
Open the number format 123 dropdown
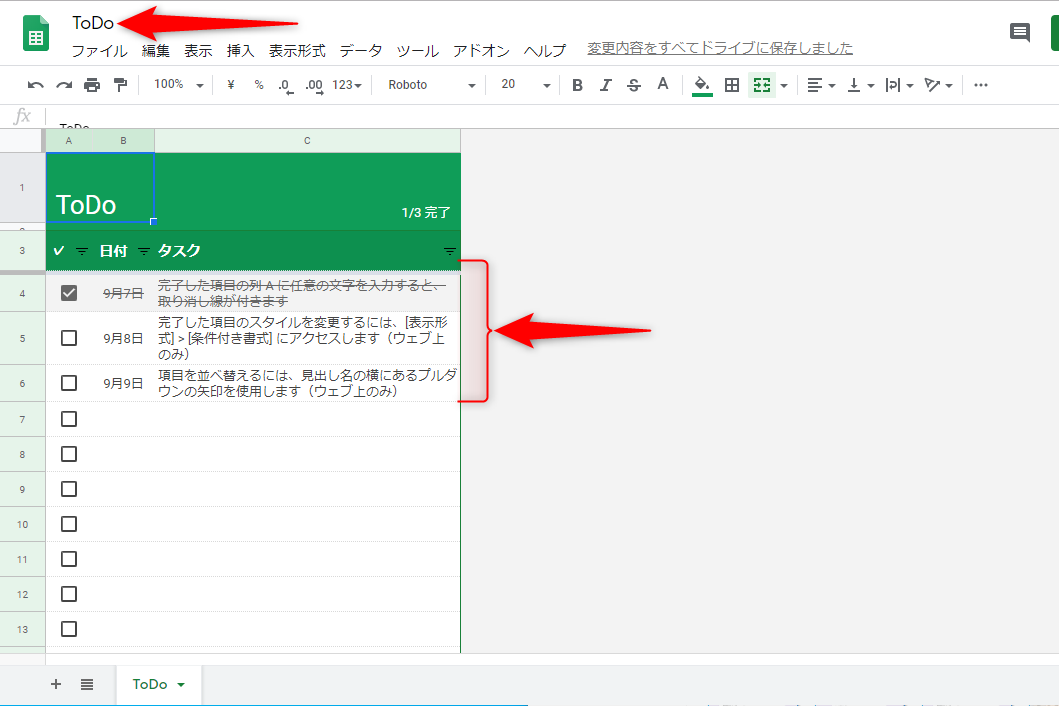coord(344,85)
